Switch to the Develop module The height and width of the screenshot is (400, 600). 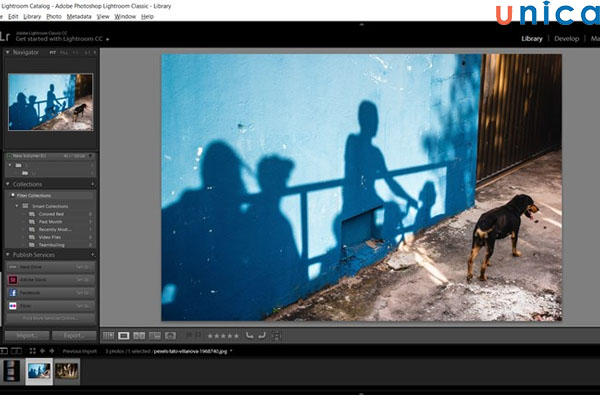pyautogui.click(x=565, y=39)
